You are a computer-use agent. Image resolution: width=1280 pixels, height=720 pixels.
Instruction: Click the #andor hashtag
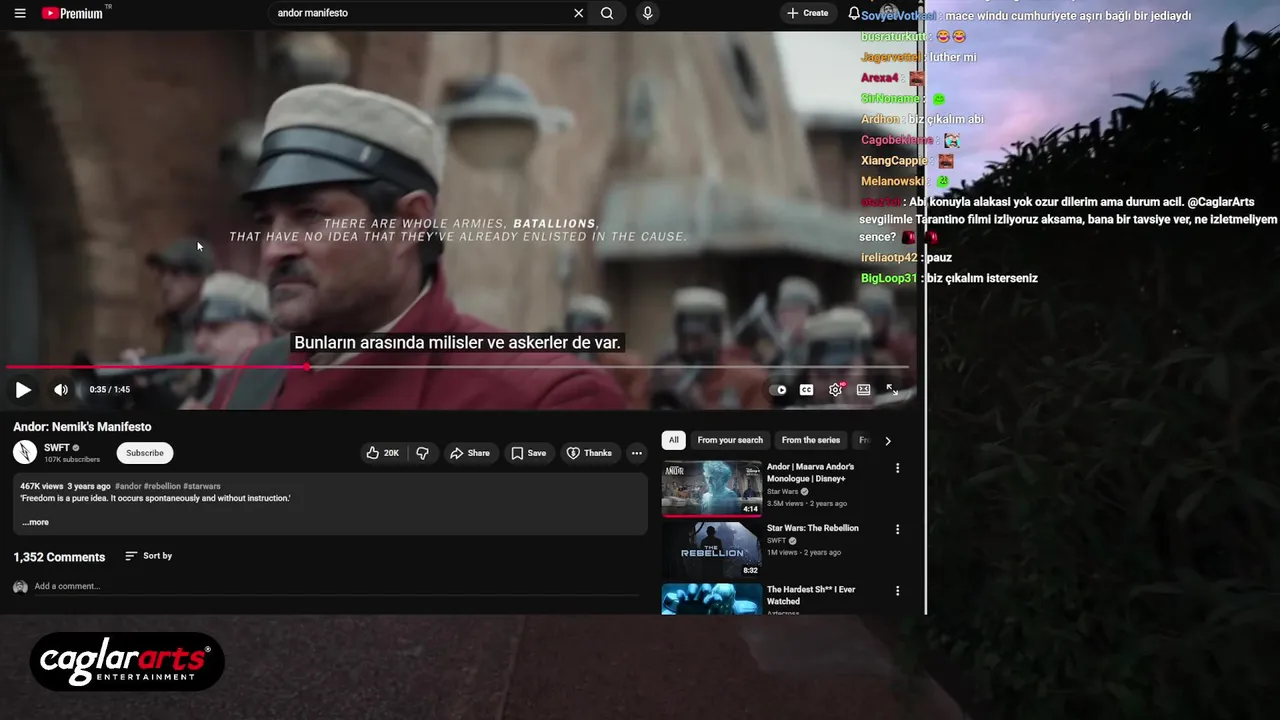128,486
